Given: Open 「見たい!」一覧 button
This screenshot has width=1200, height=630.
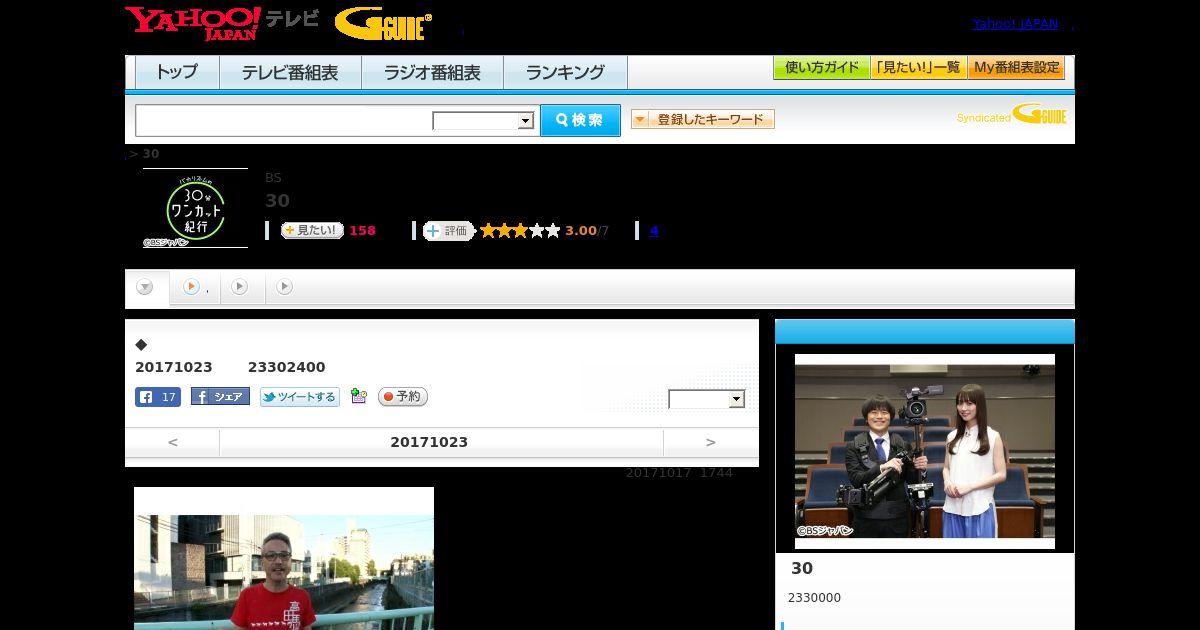Looking at the screenshot, I should point(918,68).
